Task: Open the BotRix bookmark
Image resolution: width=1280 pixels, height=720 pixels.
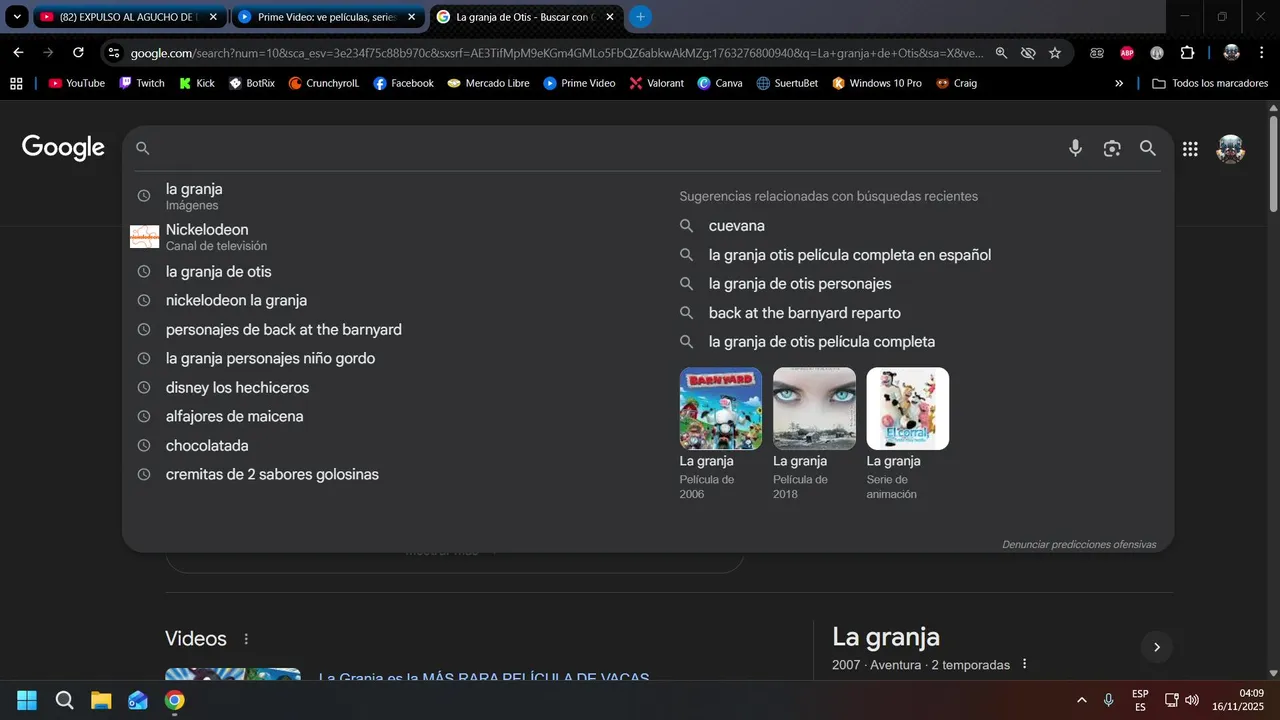Action: (251, 83)
